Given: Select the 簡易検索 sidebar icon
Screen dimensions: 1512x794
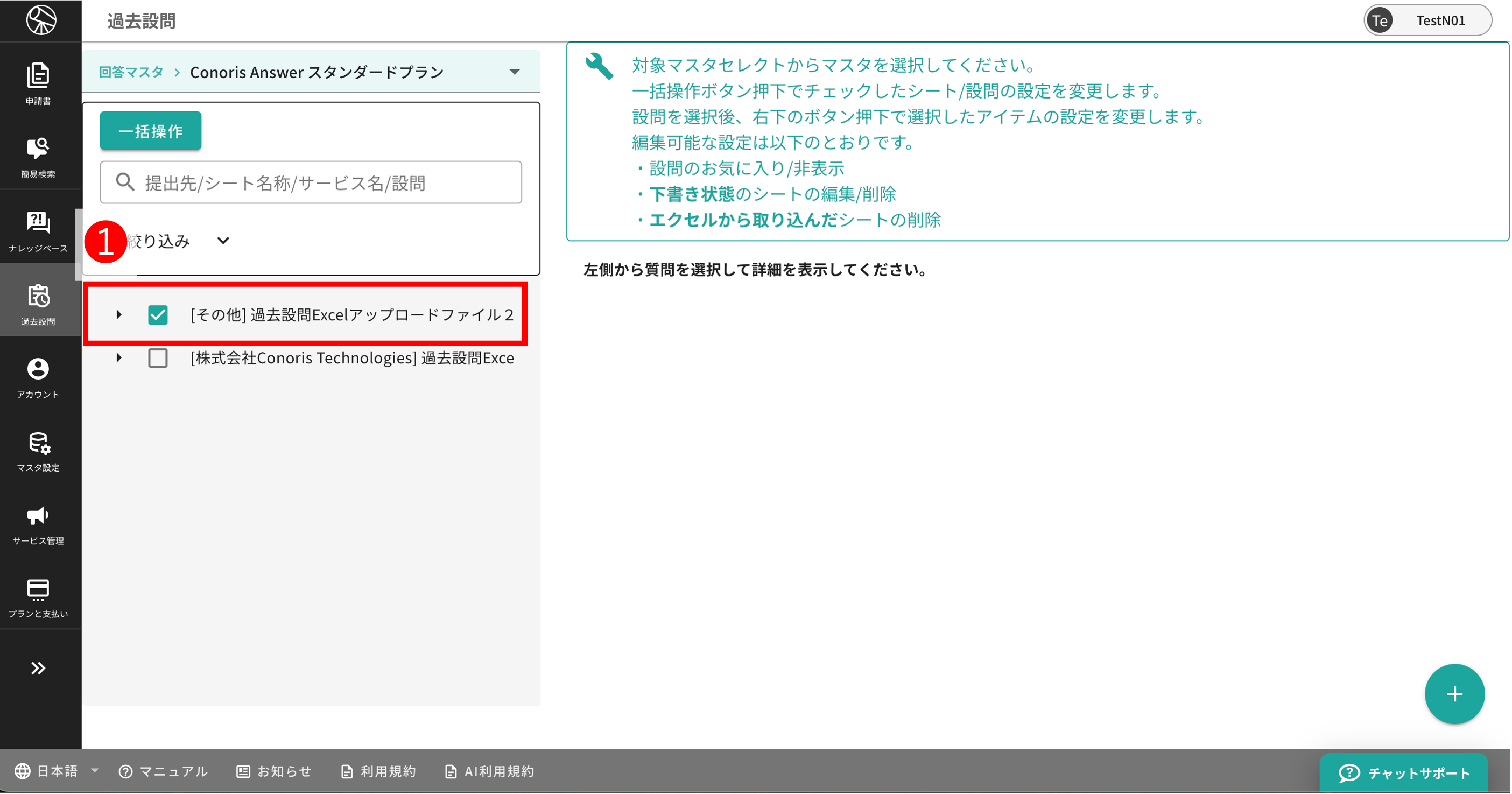Looking at the screenshot, I should (38, 157).
